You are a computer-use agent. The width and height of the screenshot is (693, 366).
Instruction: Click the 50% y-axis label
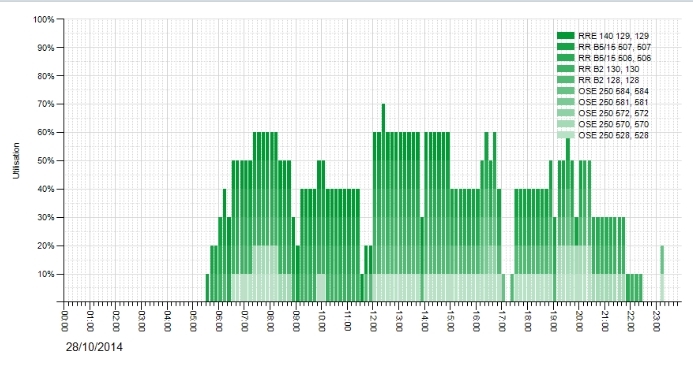point(46,161)
